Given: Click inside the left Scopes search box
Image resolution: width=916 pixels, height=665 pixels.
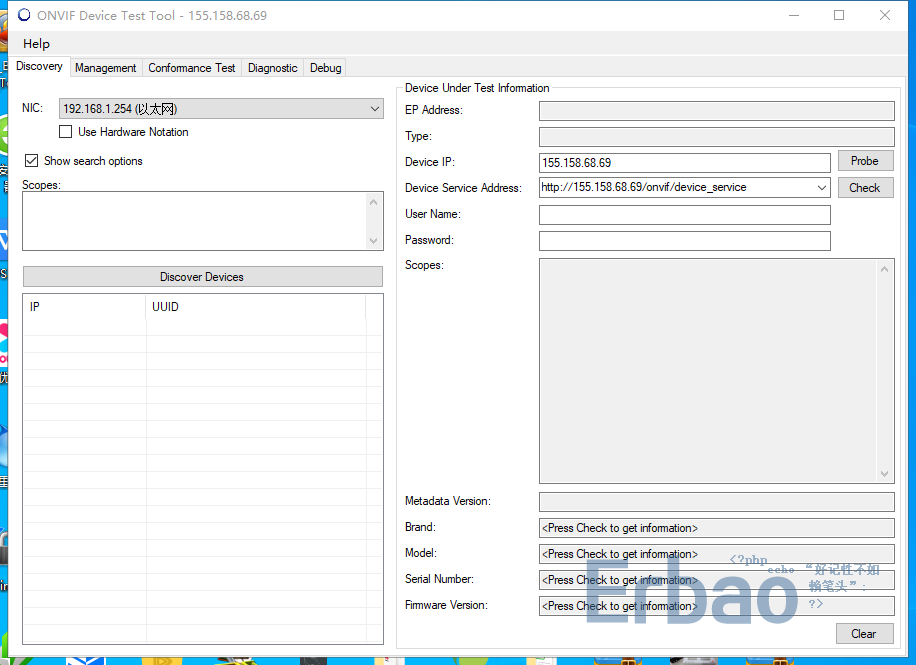Looking at the screenshot, I should coord(194,221).
